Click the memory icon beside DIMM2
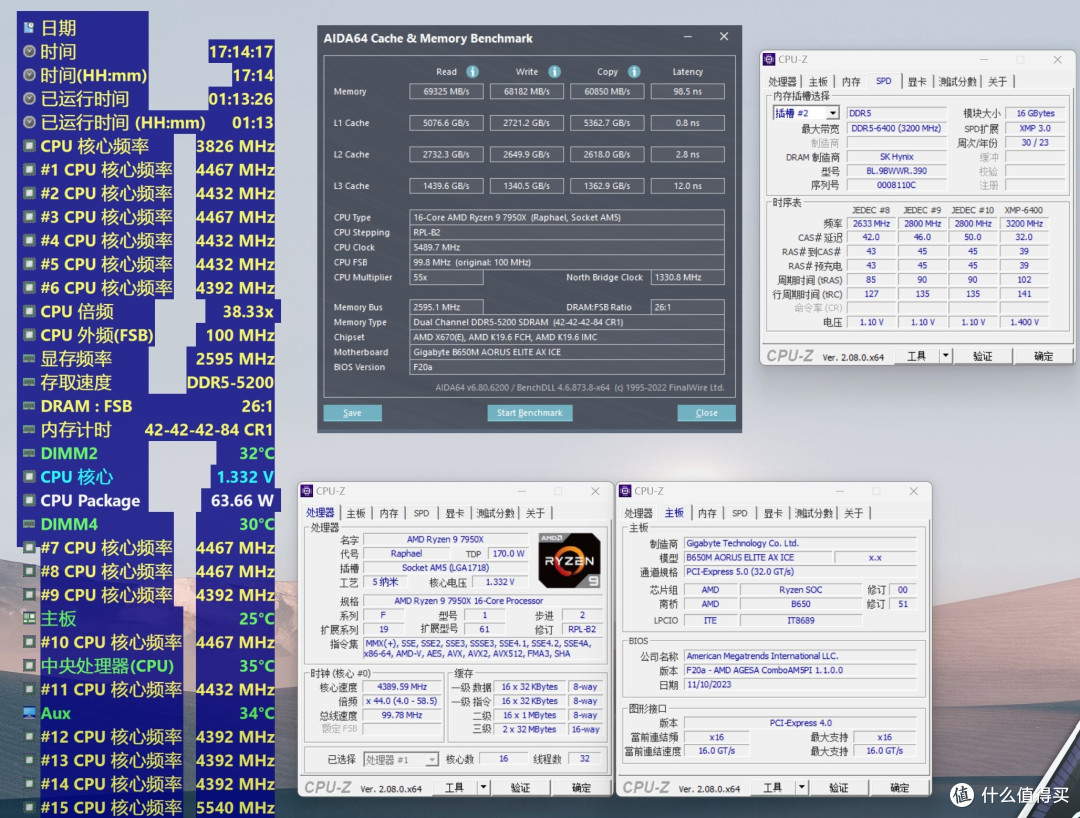This screenshot has height=818, width=1080. click(29, 453)
